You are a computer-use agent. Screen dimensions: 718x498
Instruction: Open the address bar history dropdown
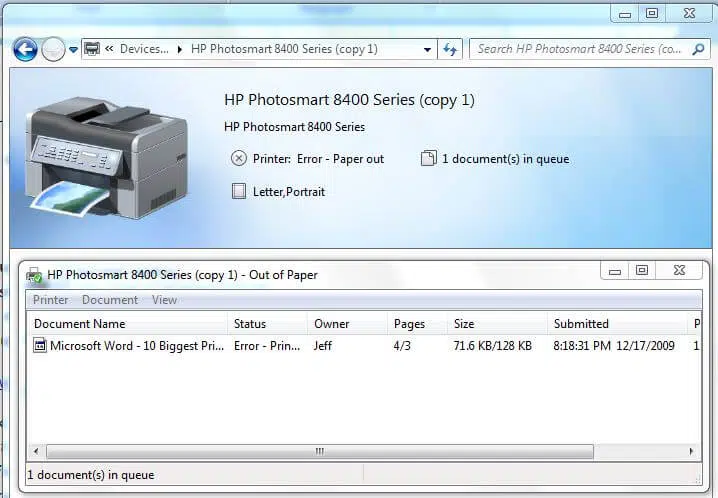pyautogui.click(x=427, y=49)
